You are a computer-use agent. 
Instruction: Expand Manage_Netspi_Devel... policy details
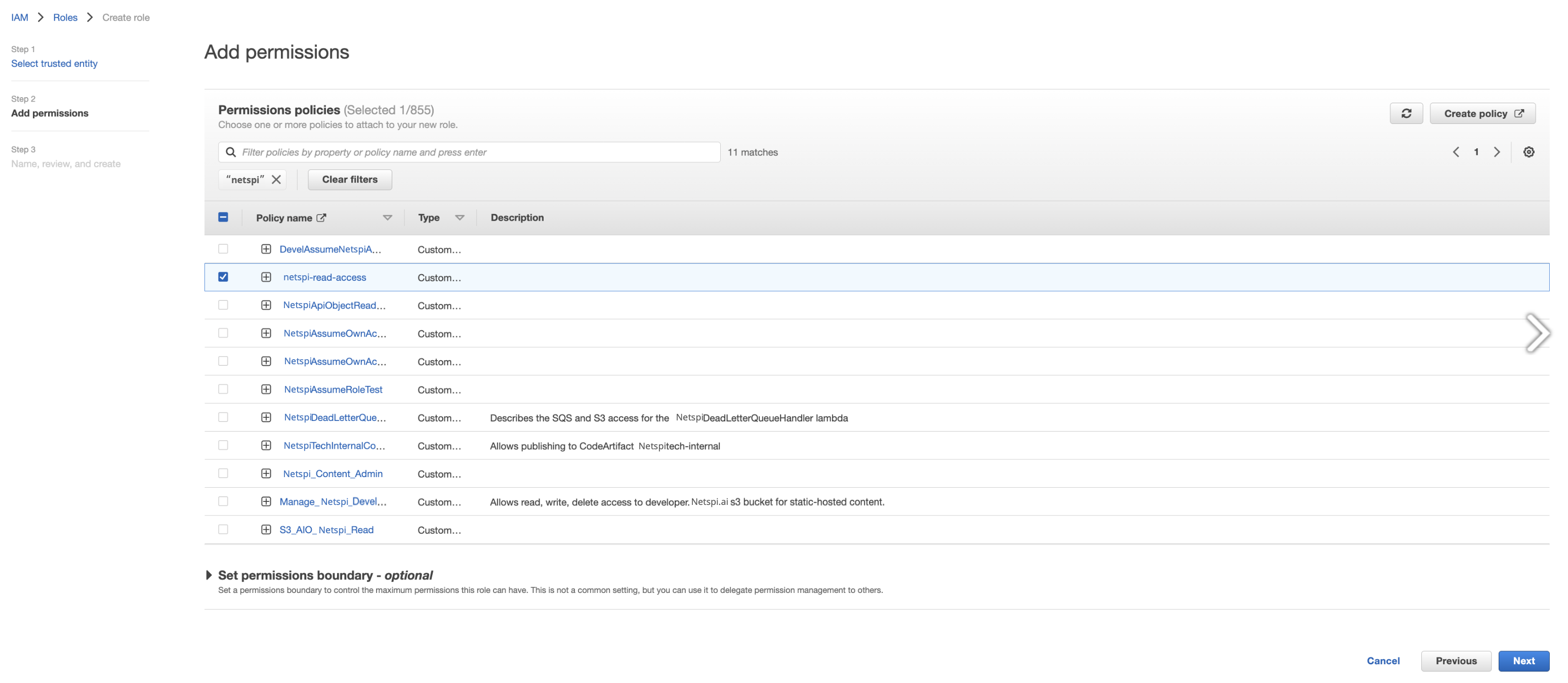(266, 502)
